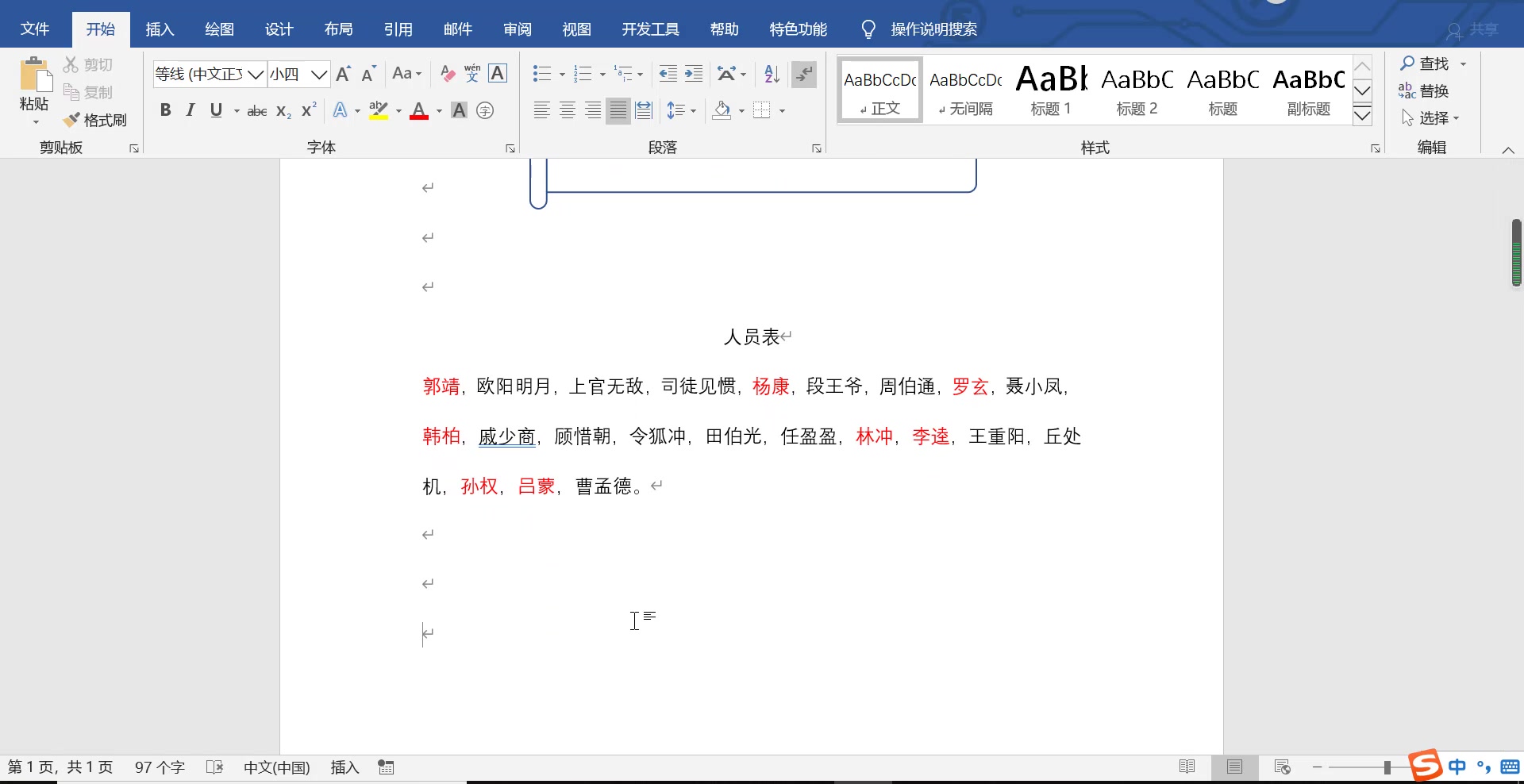The image size is (1524, 784).
Task: Open the File tab
Action: coord(35,29)
